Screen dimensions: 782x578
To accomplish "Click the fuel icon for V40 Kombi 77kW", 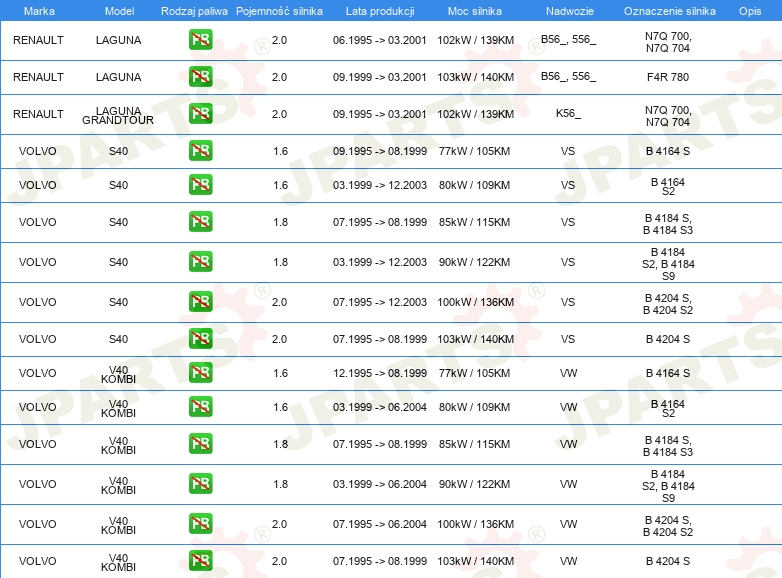I will 200,372.
